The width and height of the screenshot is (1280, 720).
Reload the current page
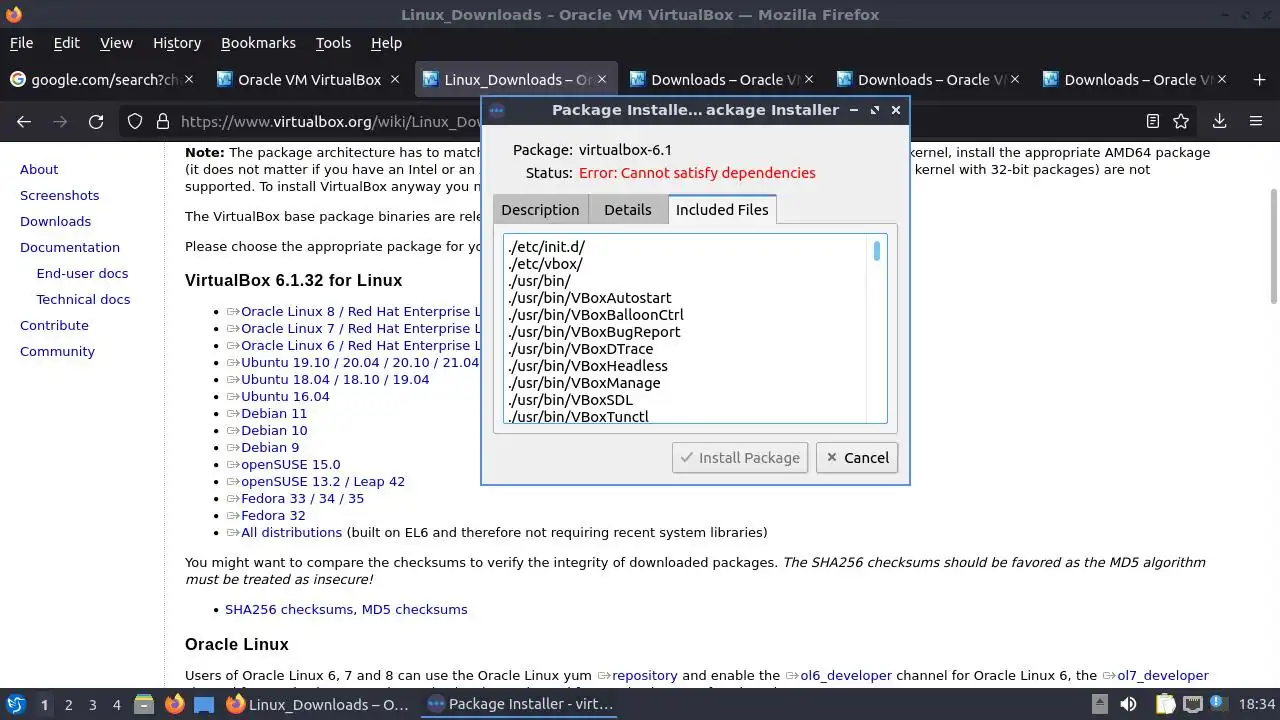(x=96, y=121)
